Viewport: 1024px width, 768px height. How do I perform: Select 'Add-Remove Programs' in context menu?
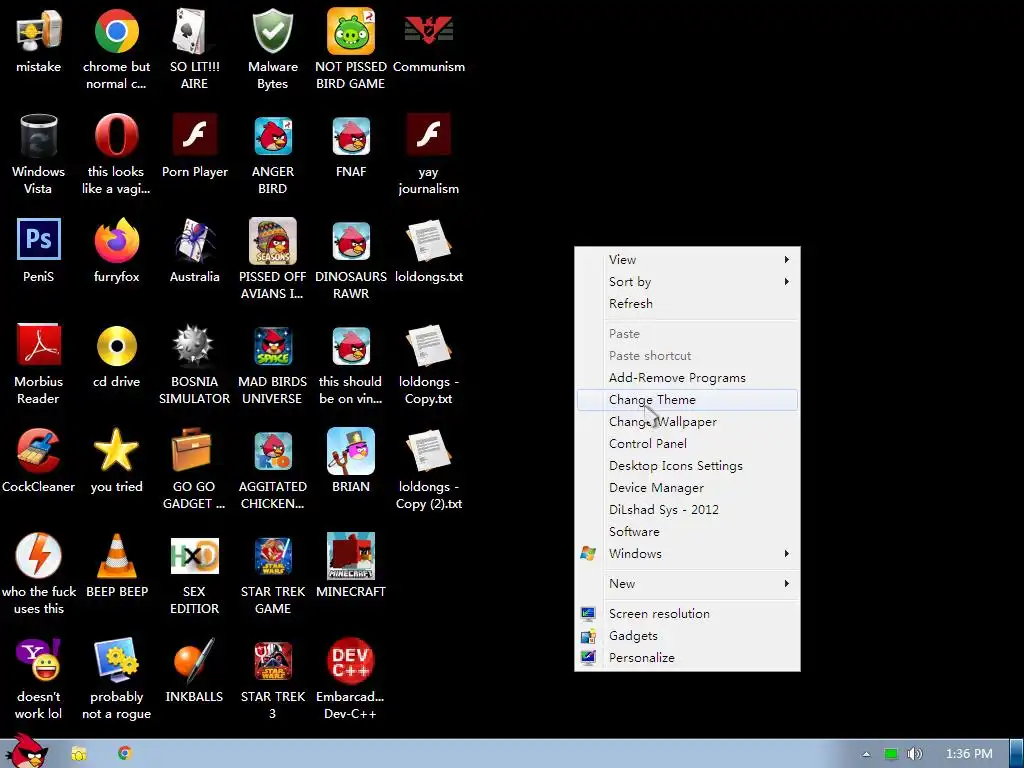pyautogui.click(x=687, y=377)
